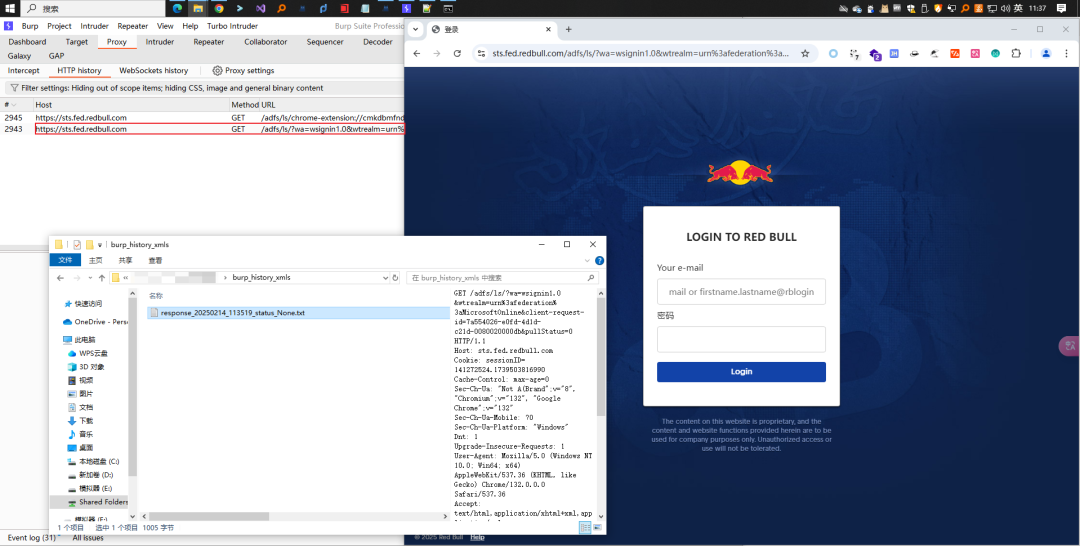This screenshot has width=1080, height=546.
Task: Open the Burp menu in Burp Suite
Action: point(30,26)
